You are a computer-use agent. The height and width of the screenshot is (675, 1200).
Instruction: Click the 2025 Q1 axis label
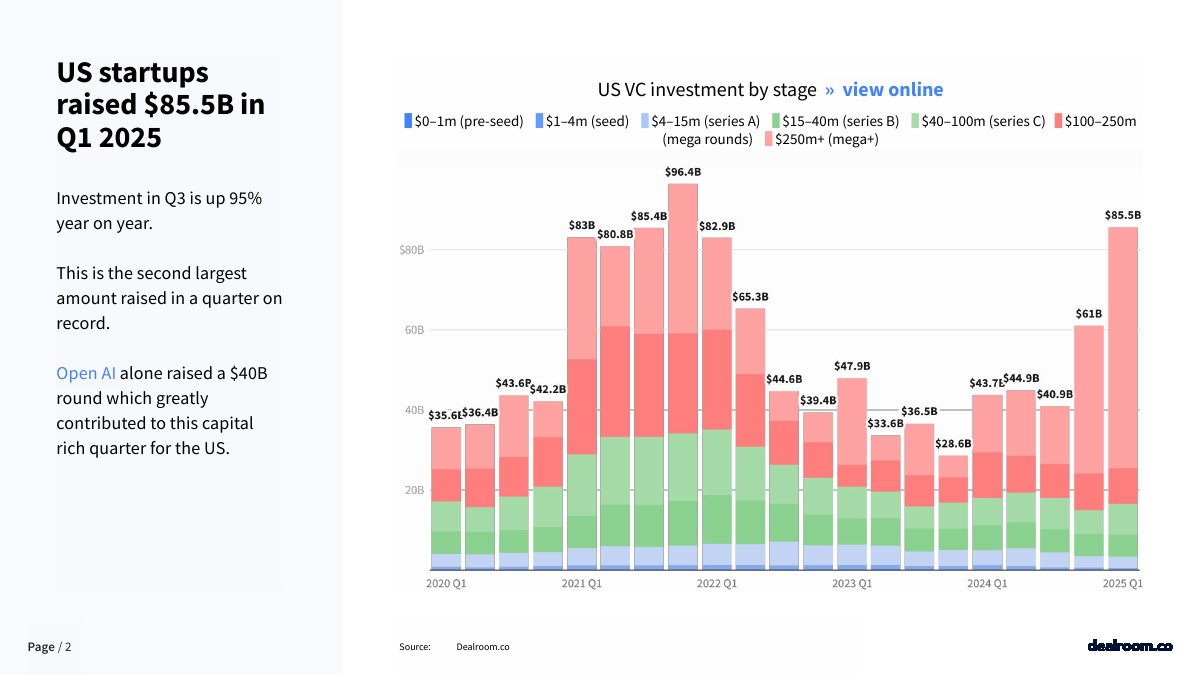point(1122,583)
